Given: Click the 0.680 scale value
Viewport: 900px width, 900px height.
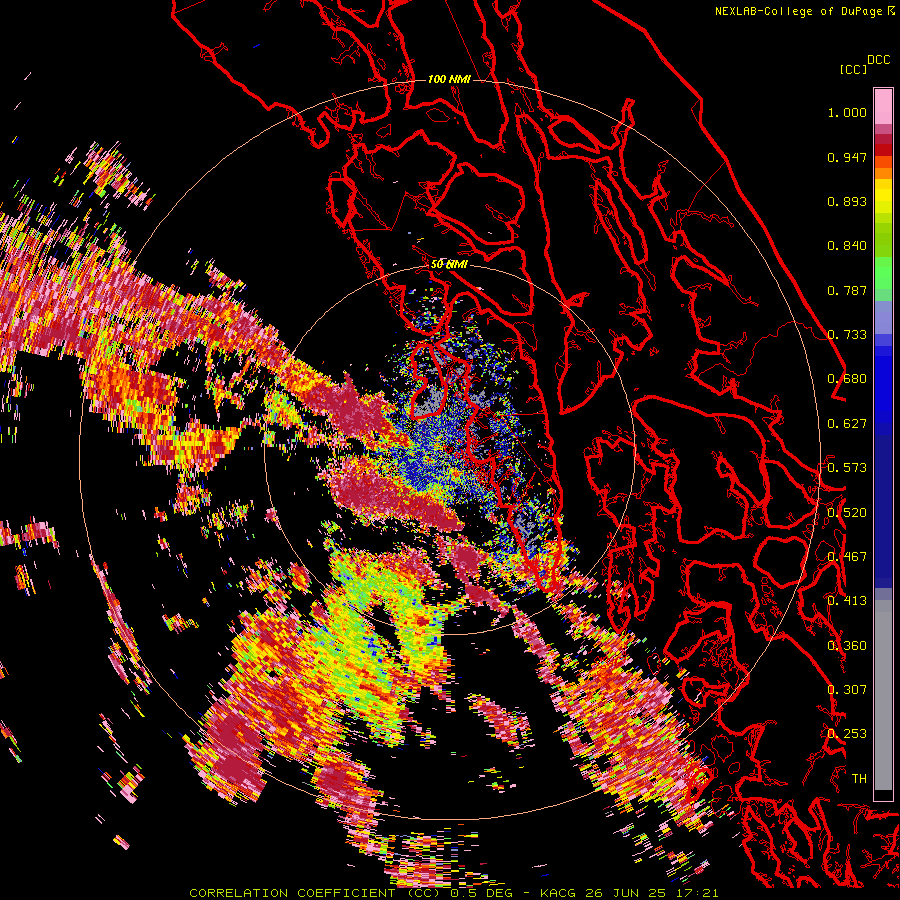Looking at the screenshot, I should tap(847, 379).
